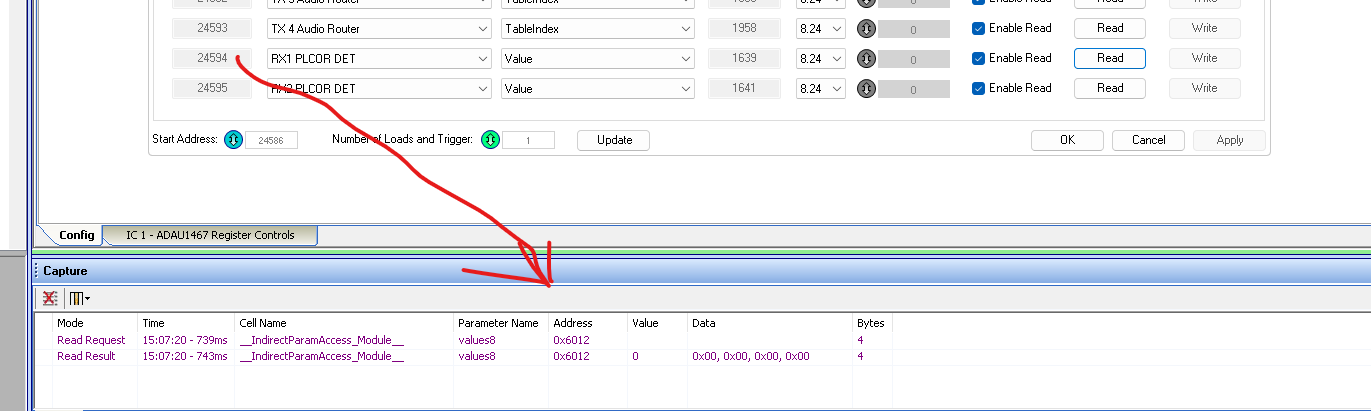Click Write button in row 24594
The image size is (1371, 411).
(1205, 58)
